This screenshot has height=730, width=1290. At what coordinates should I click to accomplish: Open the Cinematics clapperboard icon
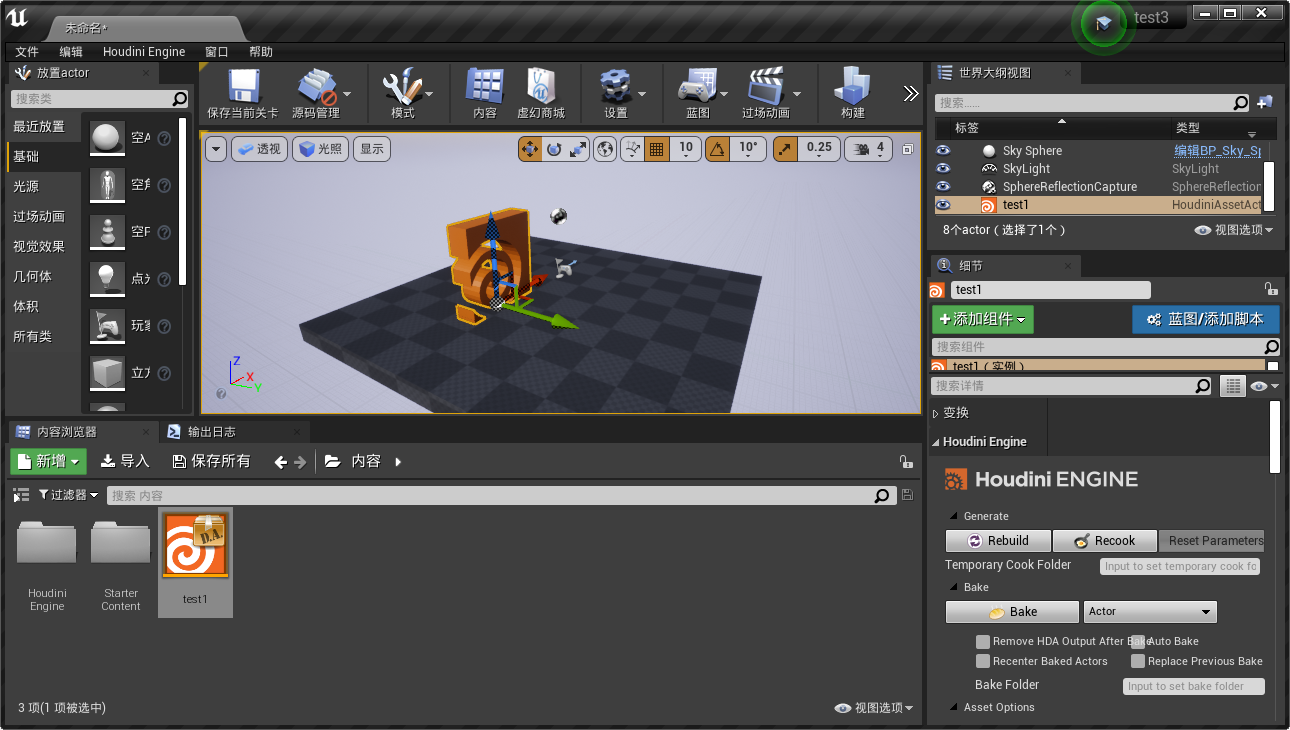point(765,86)
